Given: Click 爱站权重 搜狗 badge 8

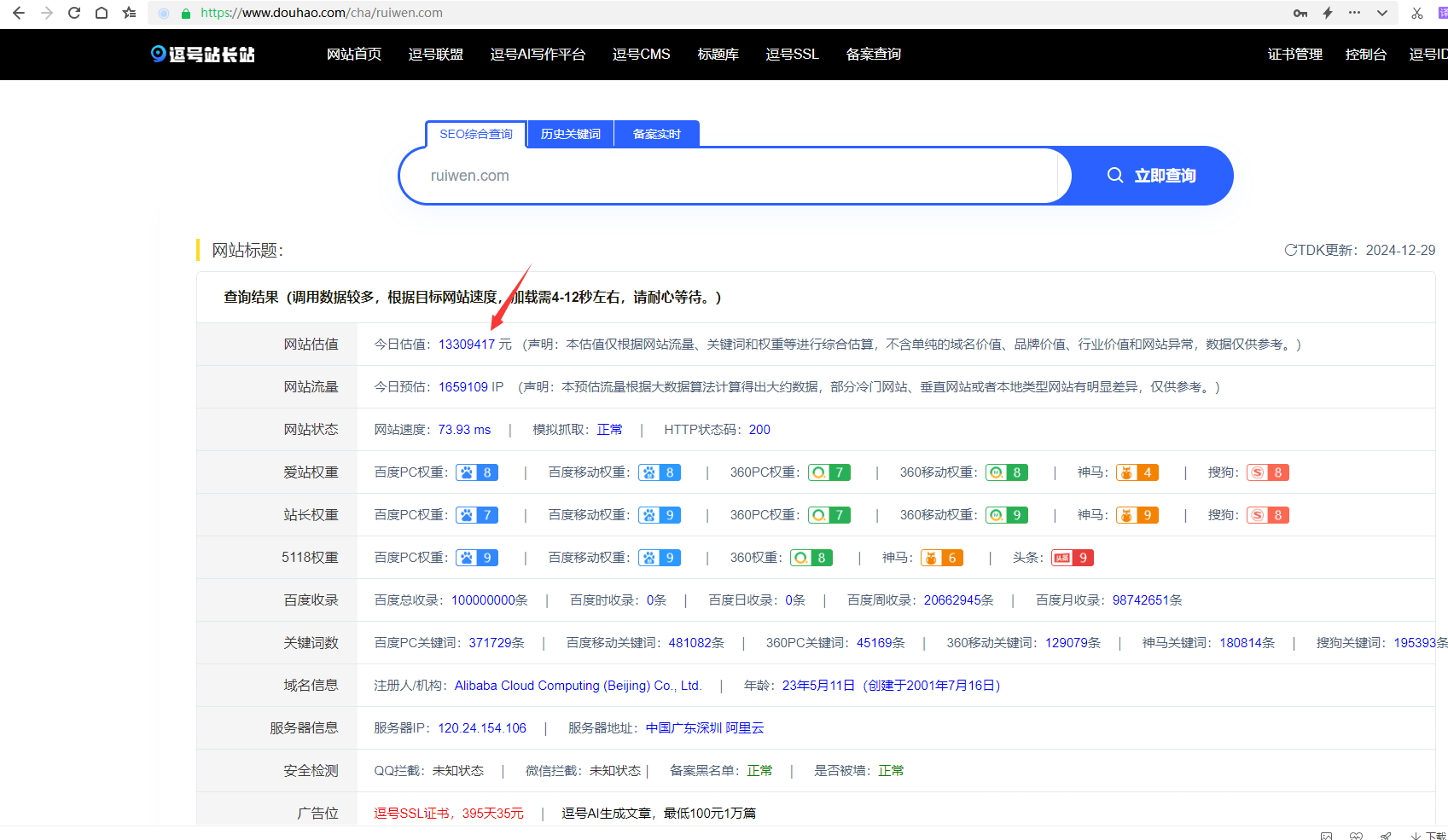Looking at the screenshot, I should pos(1268,472).
